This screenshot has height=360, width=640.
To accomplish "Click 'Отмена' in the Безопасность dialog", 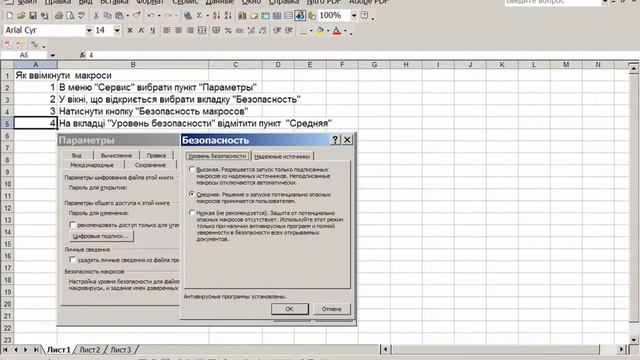I will (x=331, y=309).
